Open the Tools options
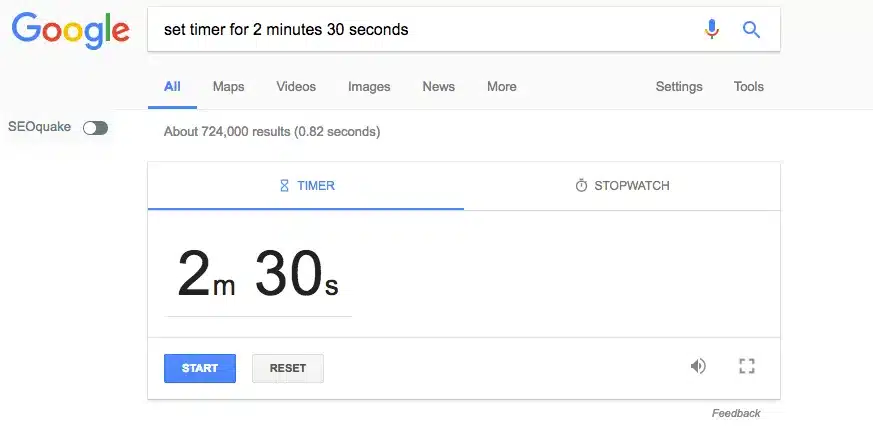The width and height of the screenshot is (873, 432). pyautogui.click(x=749, y=87)
